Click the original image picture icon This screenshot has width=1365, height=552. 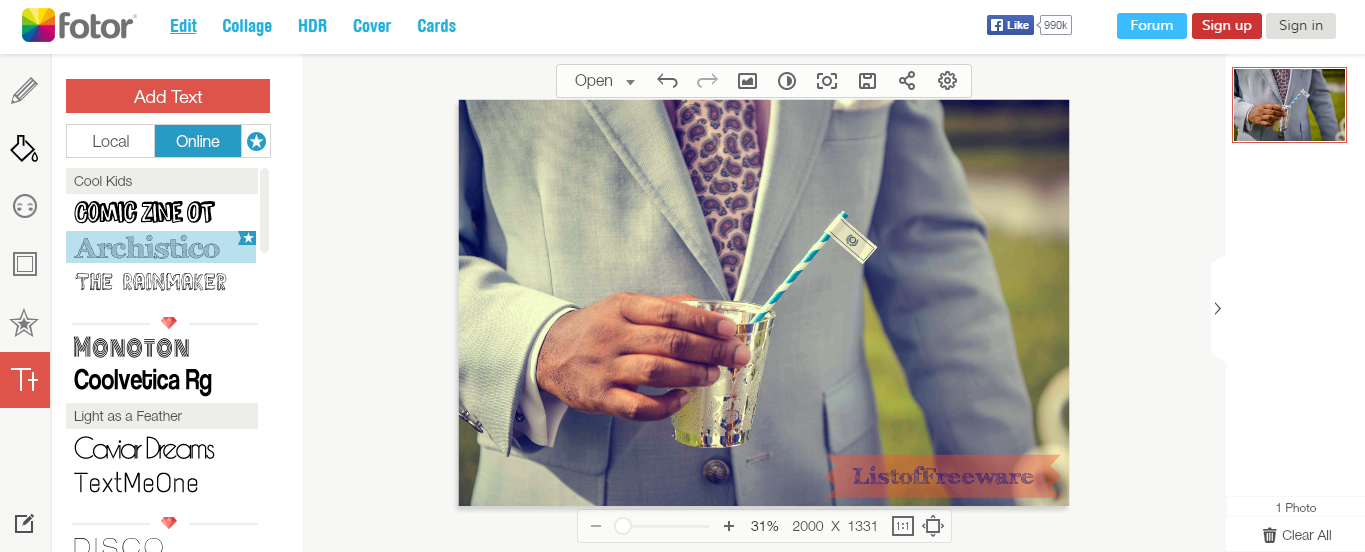pyautogui.click(x=747, y=81)
